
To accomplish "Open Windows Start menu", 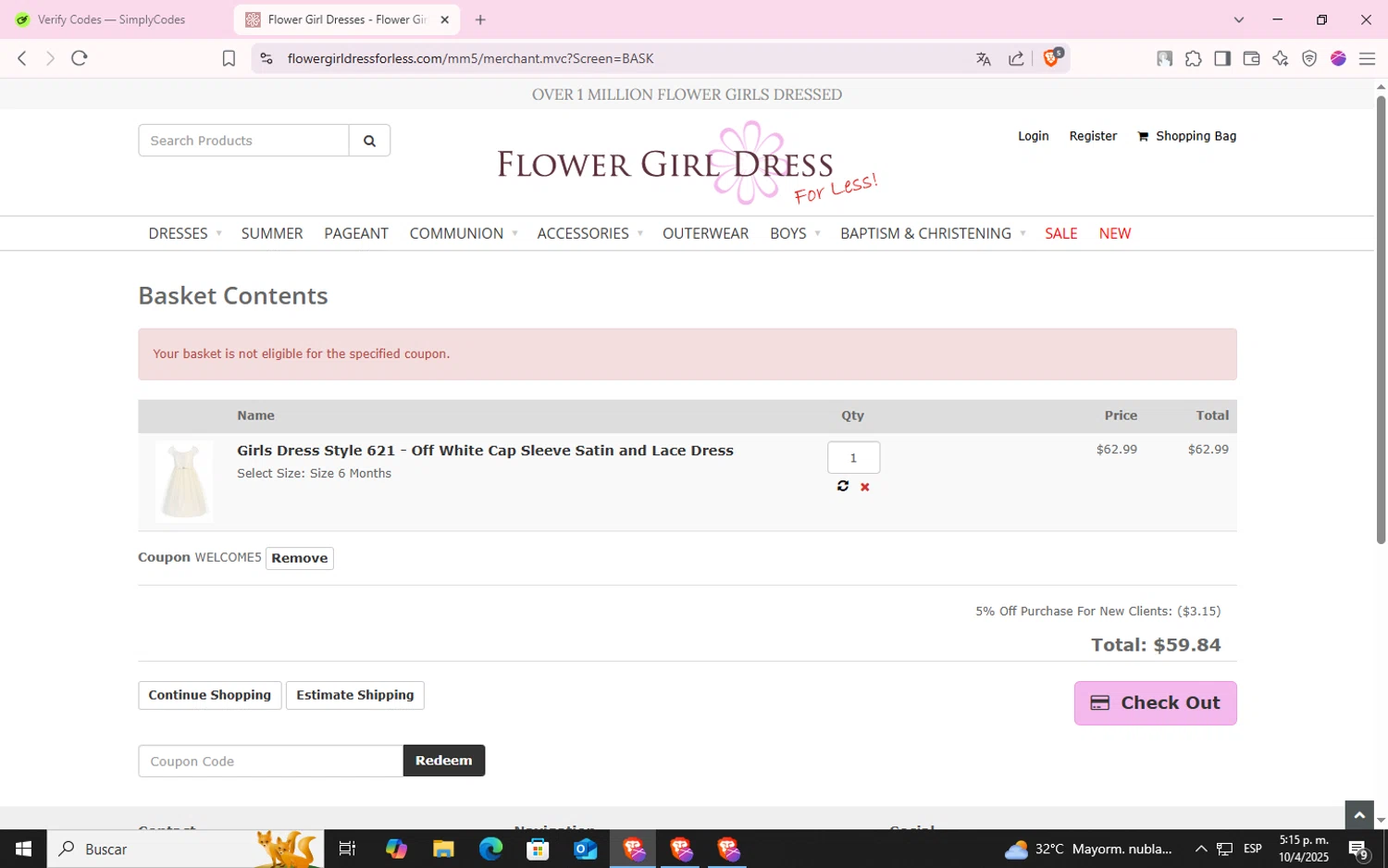I will pyautogui.click(x=23, y=849).
